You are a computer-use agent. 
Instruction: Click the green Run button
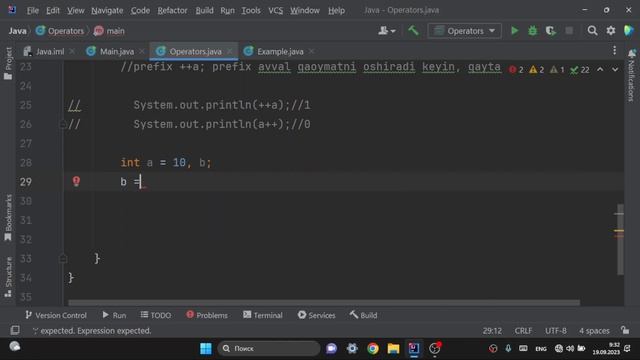pyautogui.click(x=514, y=31)
